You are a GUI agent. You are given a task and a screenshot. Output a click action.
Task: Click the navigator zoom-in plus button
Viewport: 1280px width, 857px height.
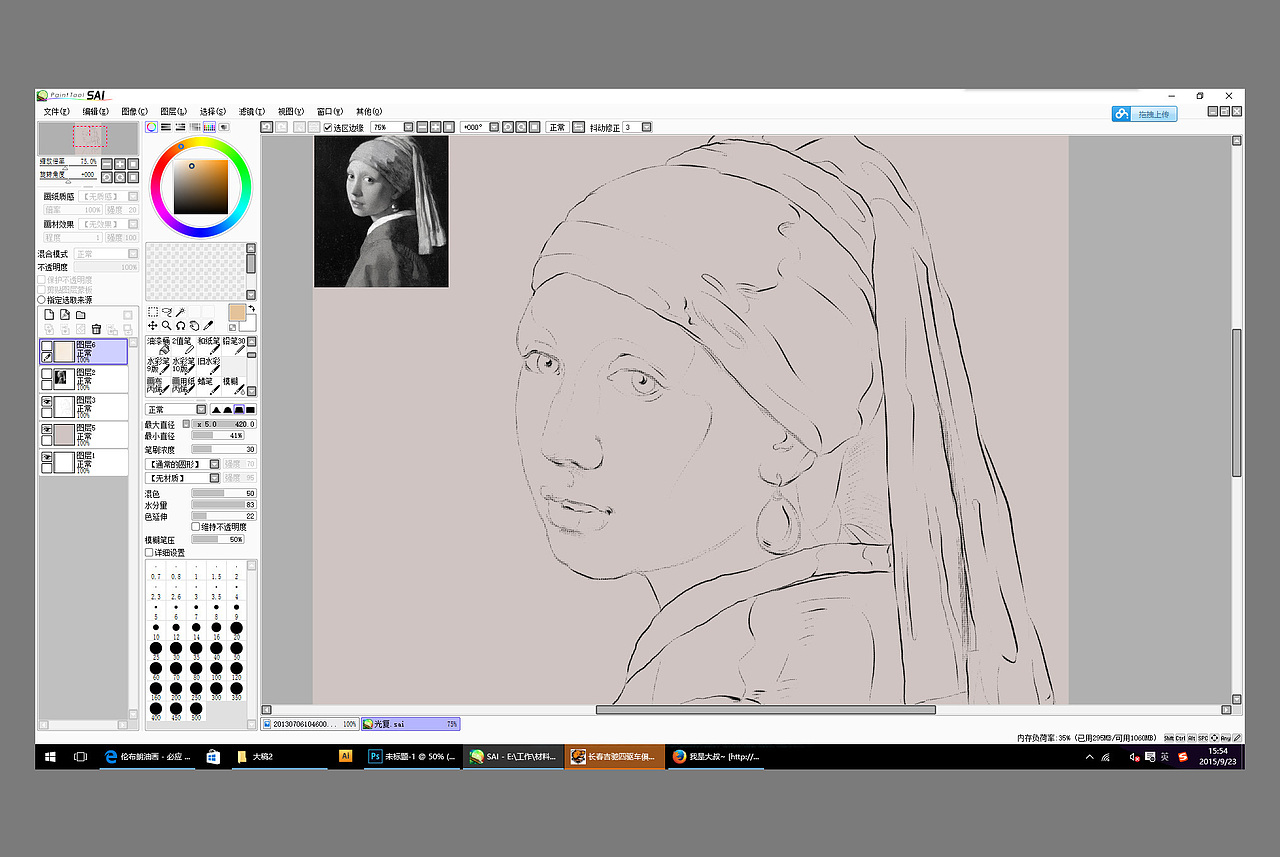119,164
